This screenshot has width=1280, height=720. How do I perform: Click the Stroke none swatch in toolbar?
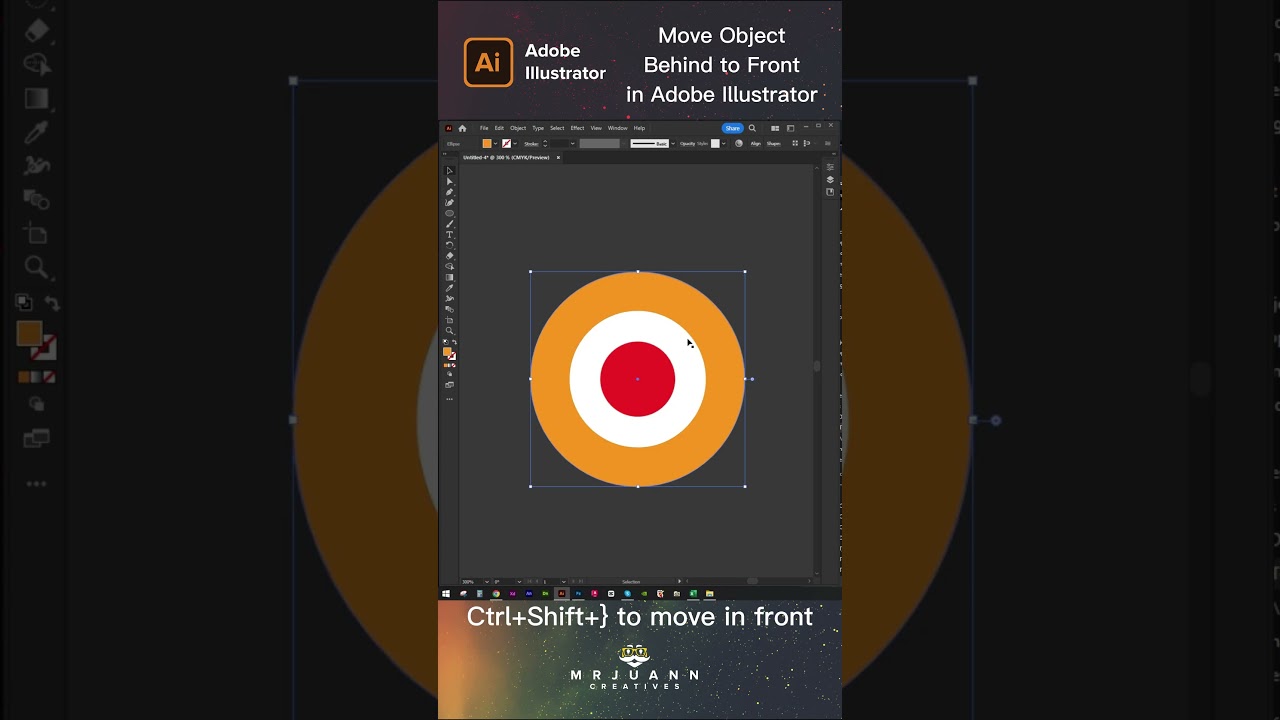pos(452,356)
